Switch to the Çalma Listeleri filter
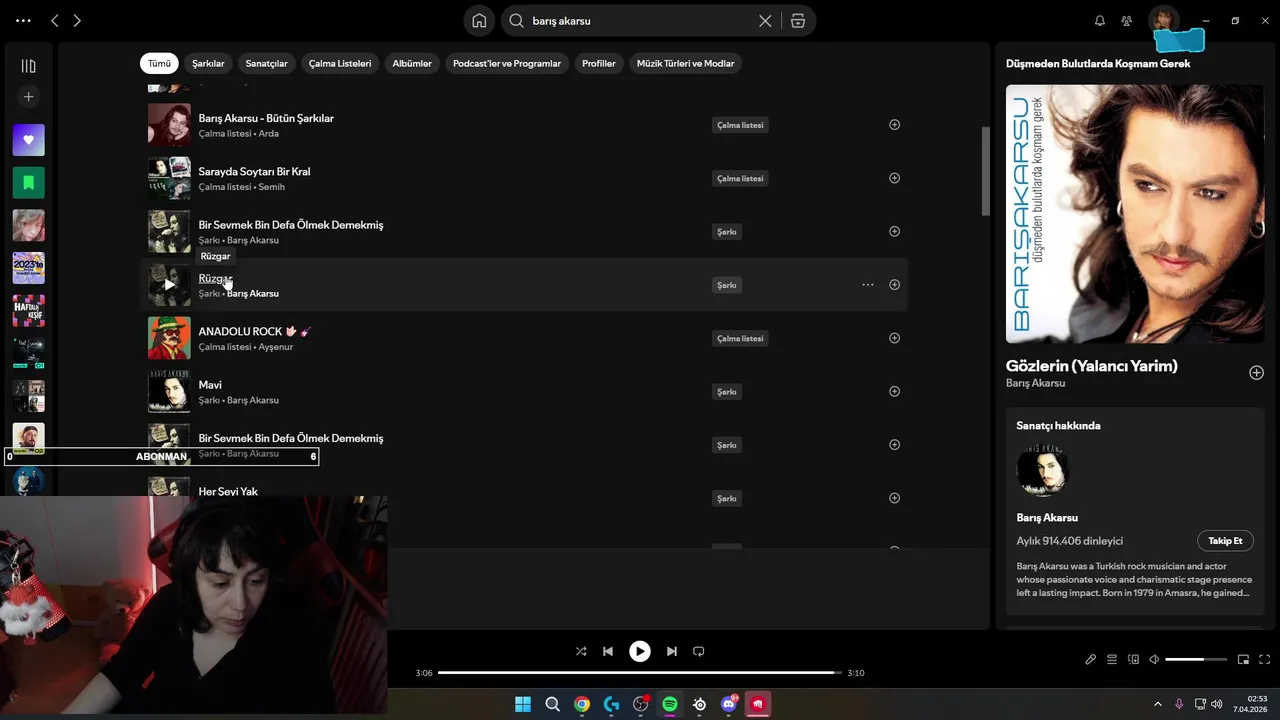1280x720 pixels. 340,63
